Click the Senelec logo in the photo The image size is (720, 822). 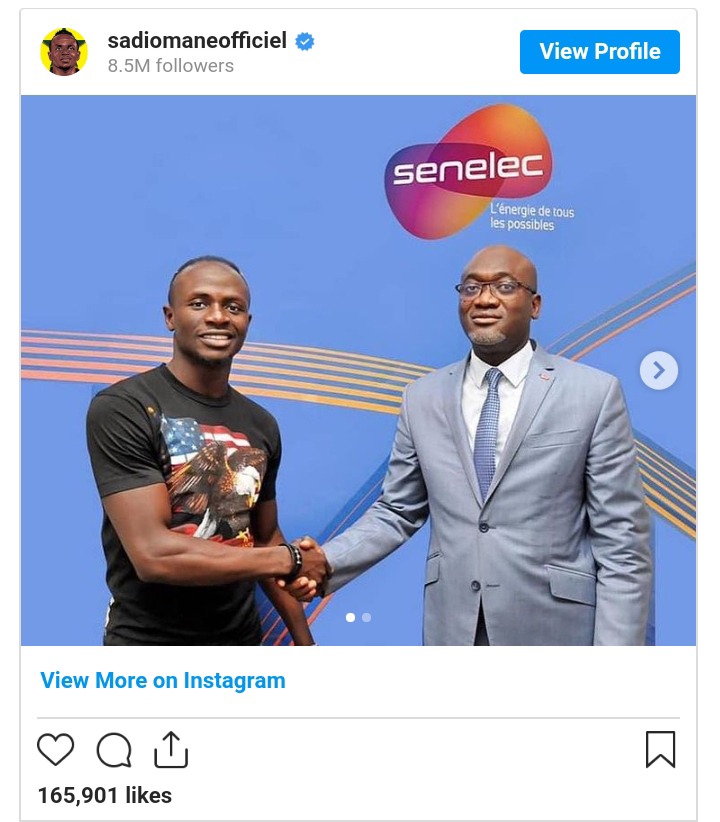coord(468,171)
